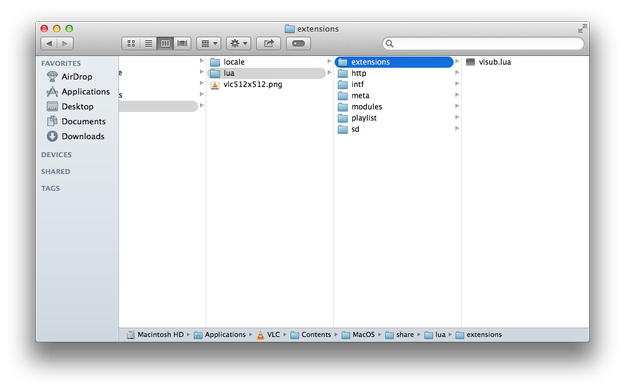
Task: Select the vlsub.lua file
Action: click(x=488, y=62)
